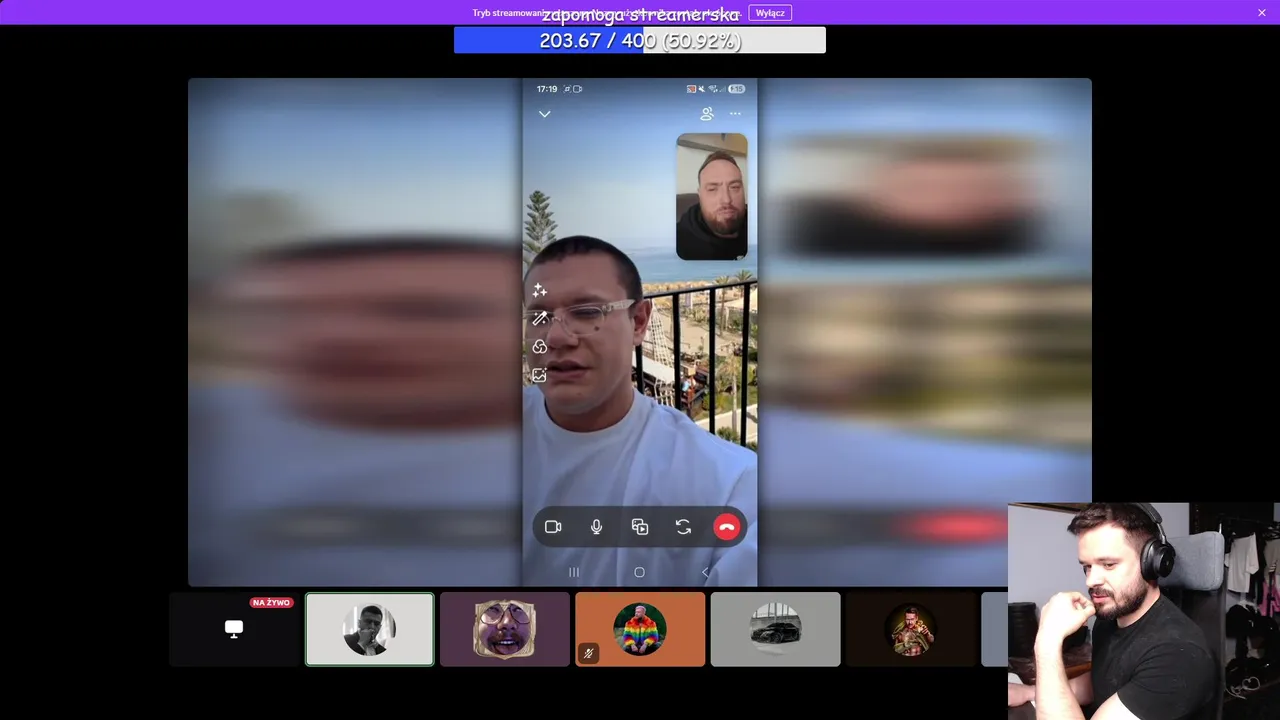
Task: Tap the magic wand filter icon
Action: (x=540, y=318)
